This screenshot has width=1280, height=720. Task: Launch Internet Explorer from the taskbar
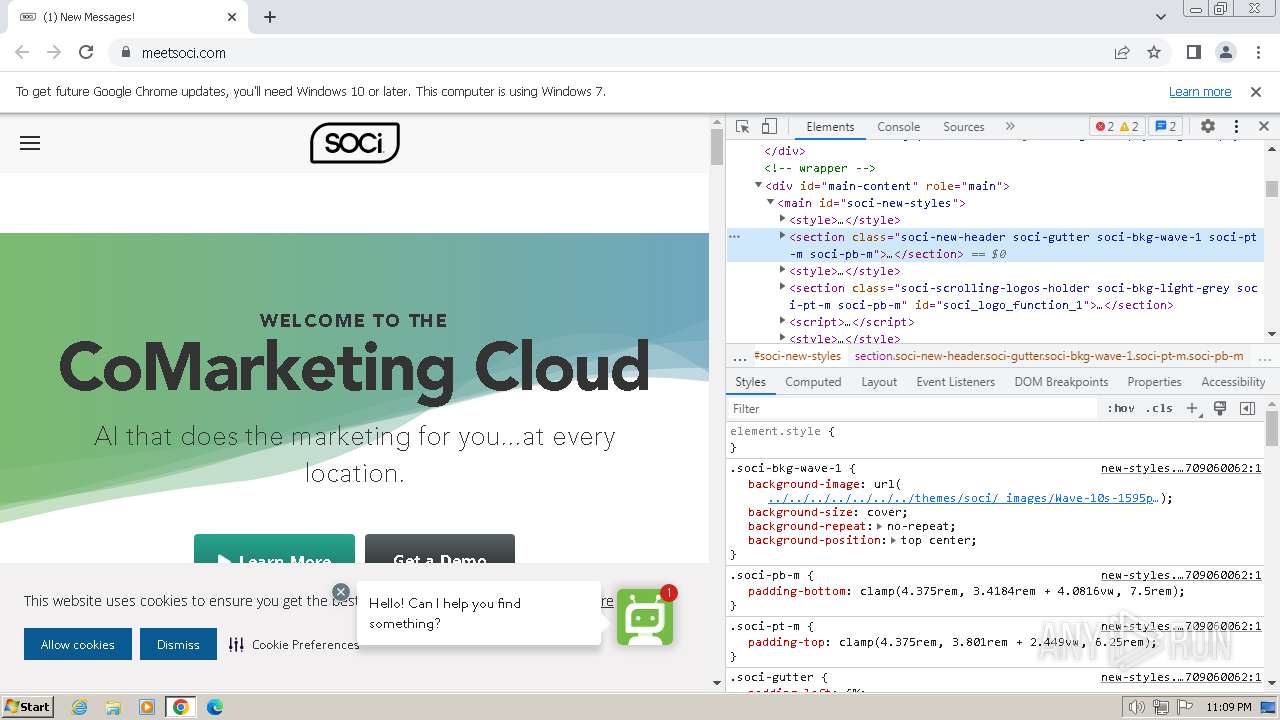pyautogui.click(x=79, y=707)
